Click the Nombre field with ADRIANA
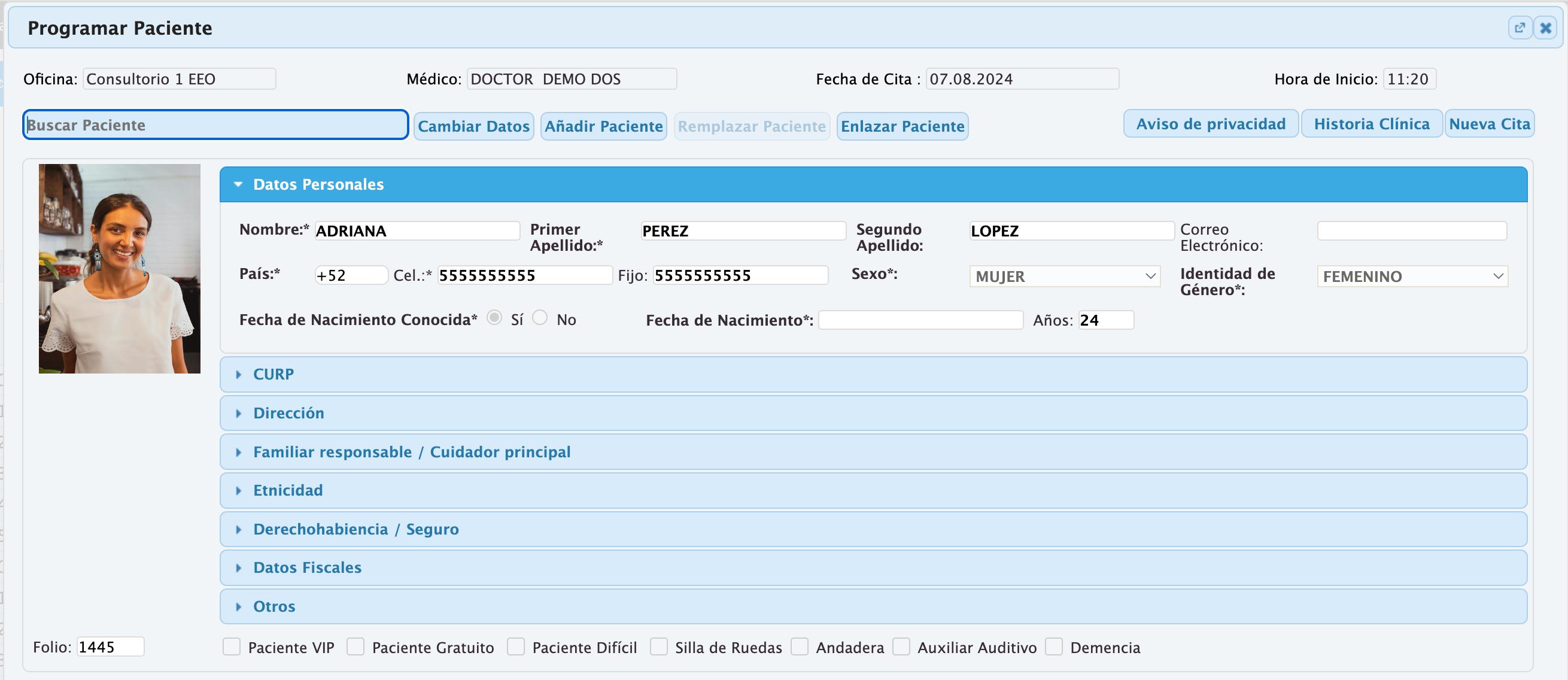Image resolution: width=1568 pixels, height=680 pixels. pyautogui.click(x=417, y=230)
